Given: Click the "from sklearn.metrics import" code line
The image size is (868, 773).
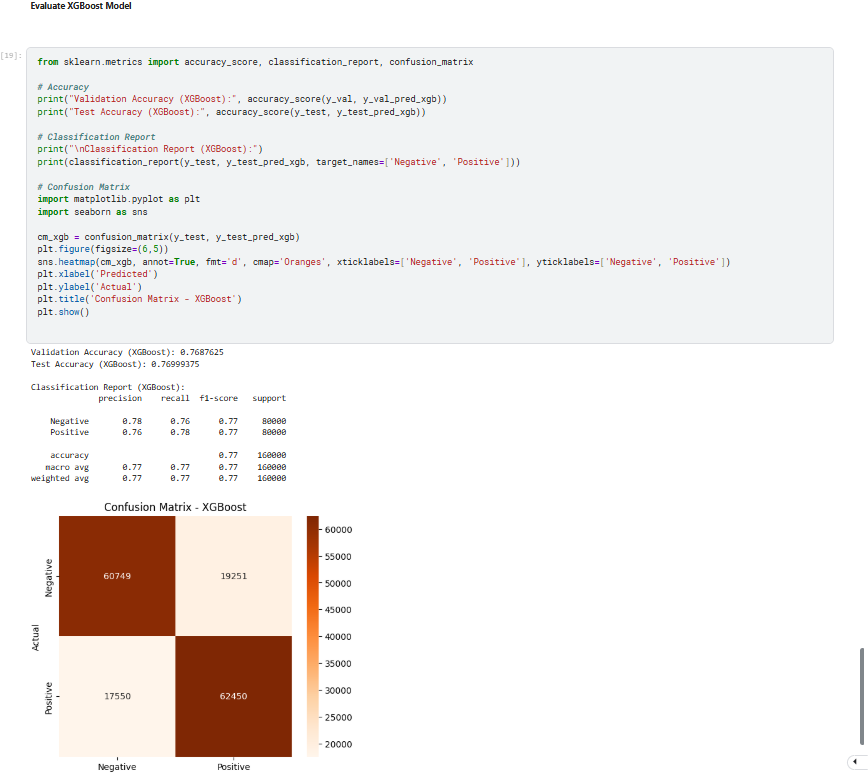Looking at the screenshot, I should 255,62.
